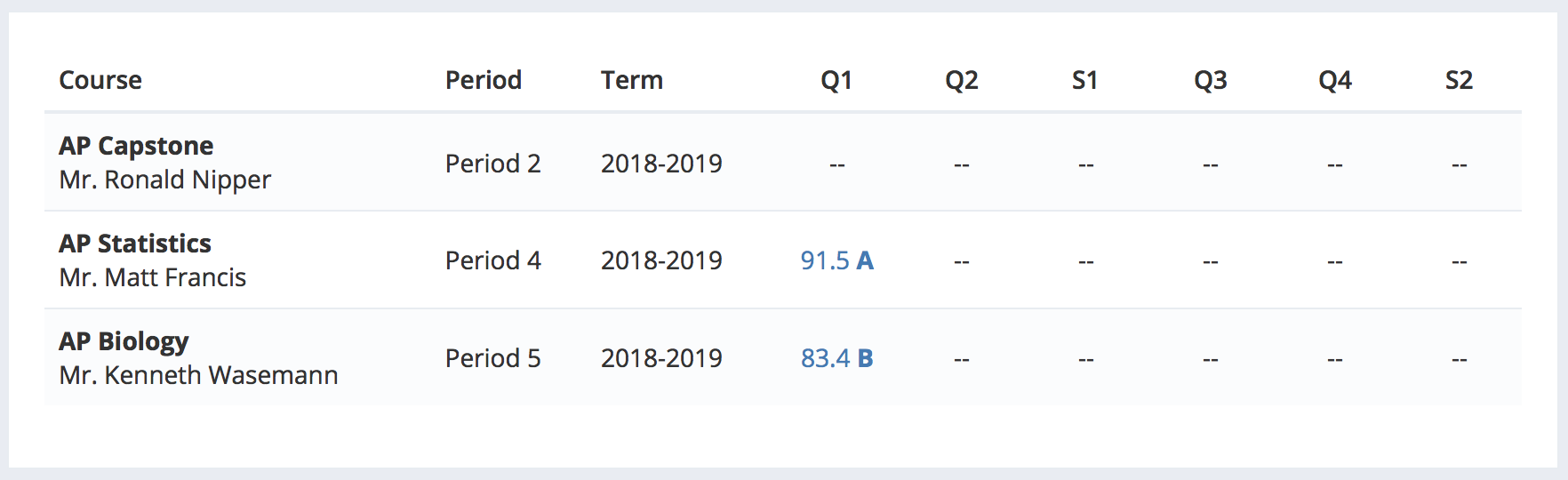Click teacher name Mr. Ronald Nipper

[164, 180]
